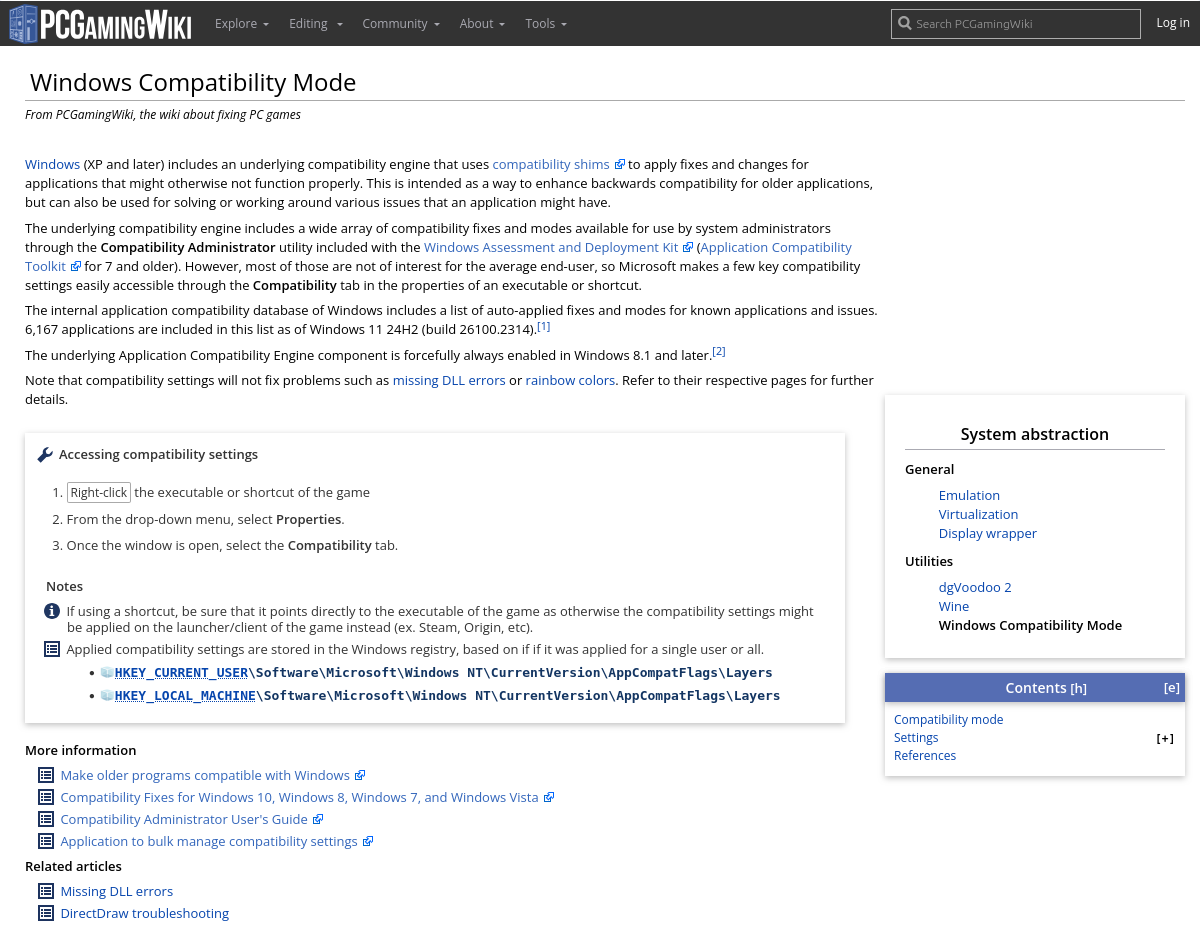The image size is (1200, 931).
Task: Open the PCGamingWiki logo home link
Action: click(x=100, y=23)
